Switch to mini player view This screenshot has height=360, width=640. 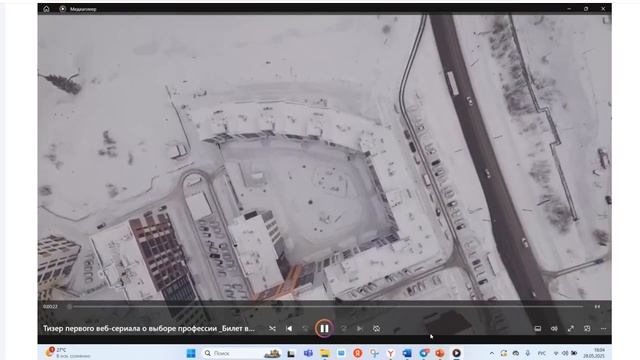[587, 329]
